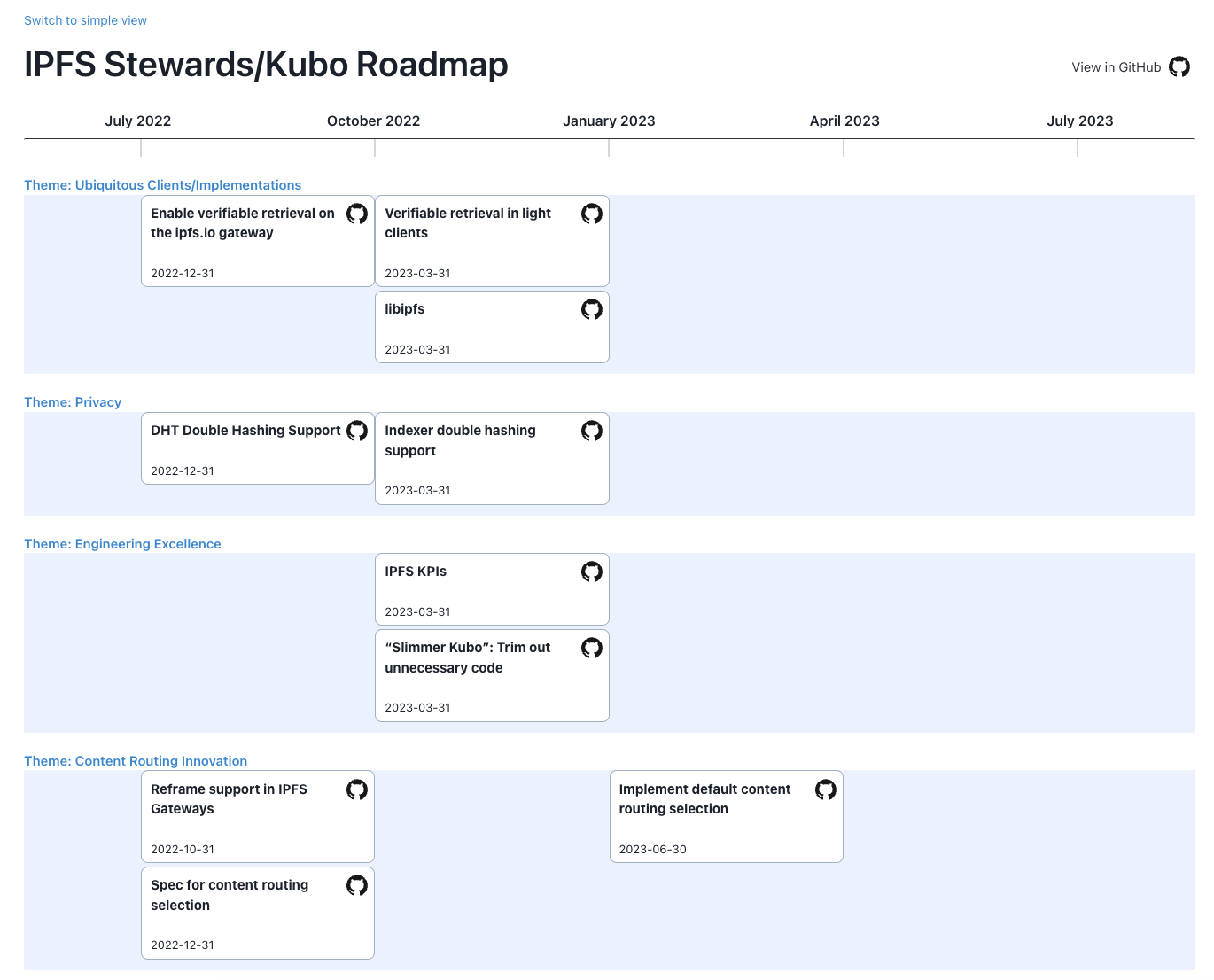Click Theme: Ubiquitous Clients/Implementations heading
1214x980 pixels.
(162, 184)
